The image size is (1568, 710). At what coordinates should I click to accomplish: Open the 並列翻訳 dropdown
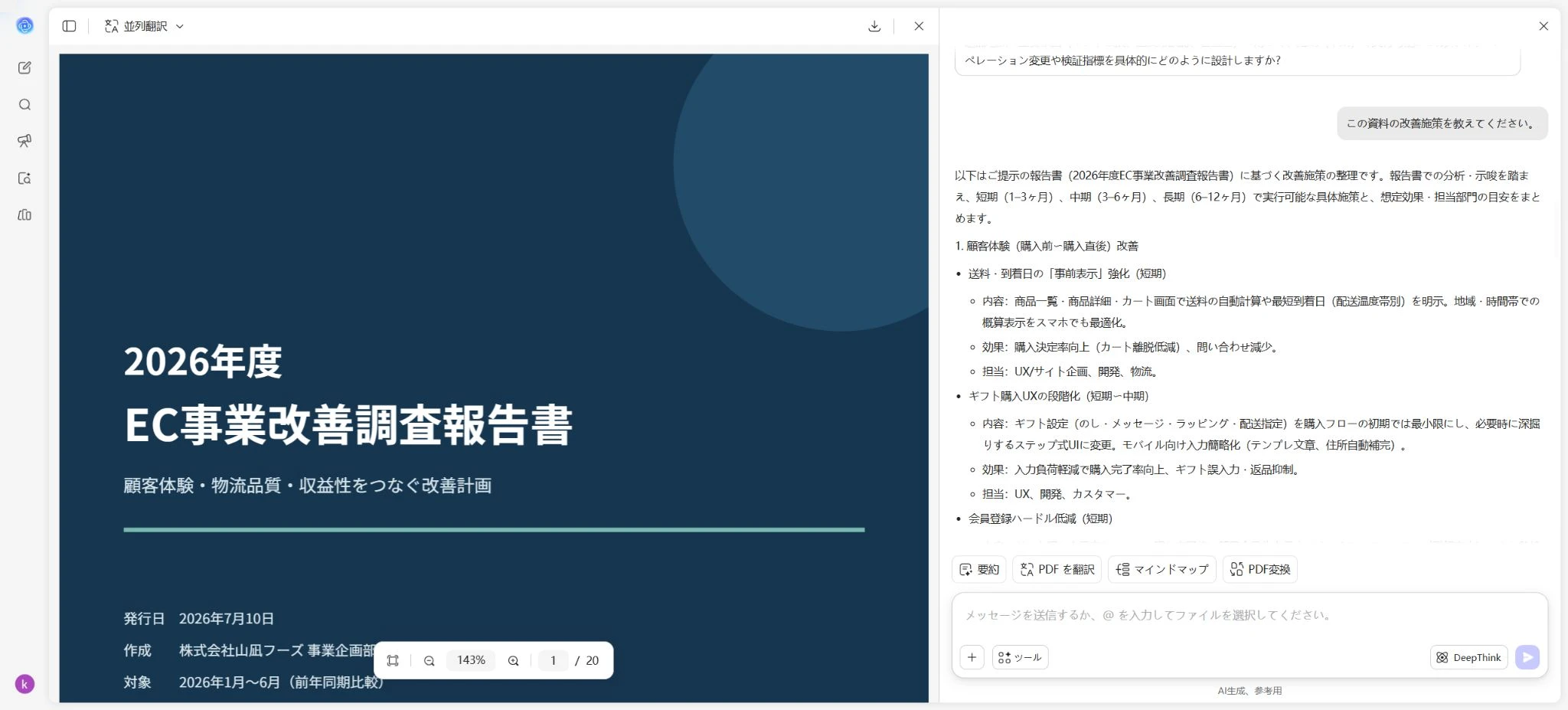(144, 26)
